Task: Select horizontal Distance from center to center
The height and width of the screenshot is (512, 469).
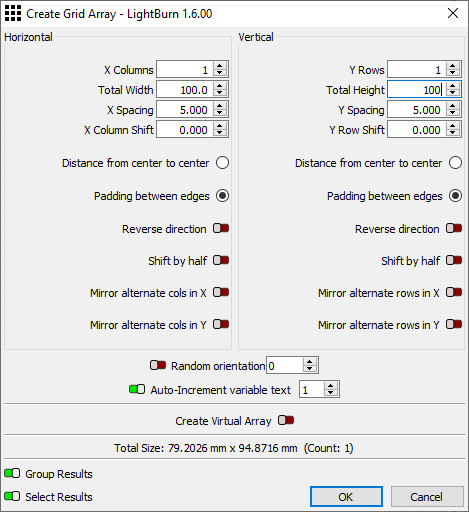Action: click(x=222, y=163)
